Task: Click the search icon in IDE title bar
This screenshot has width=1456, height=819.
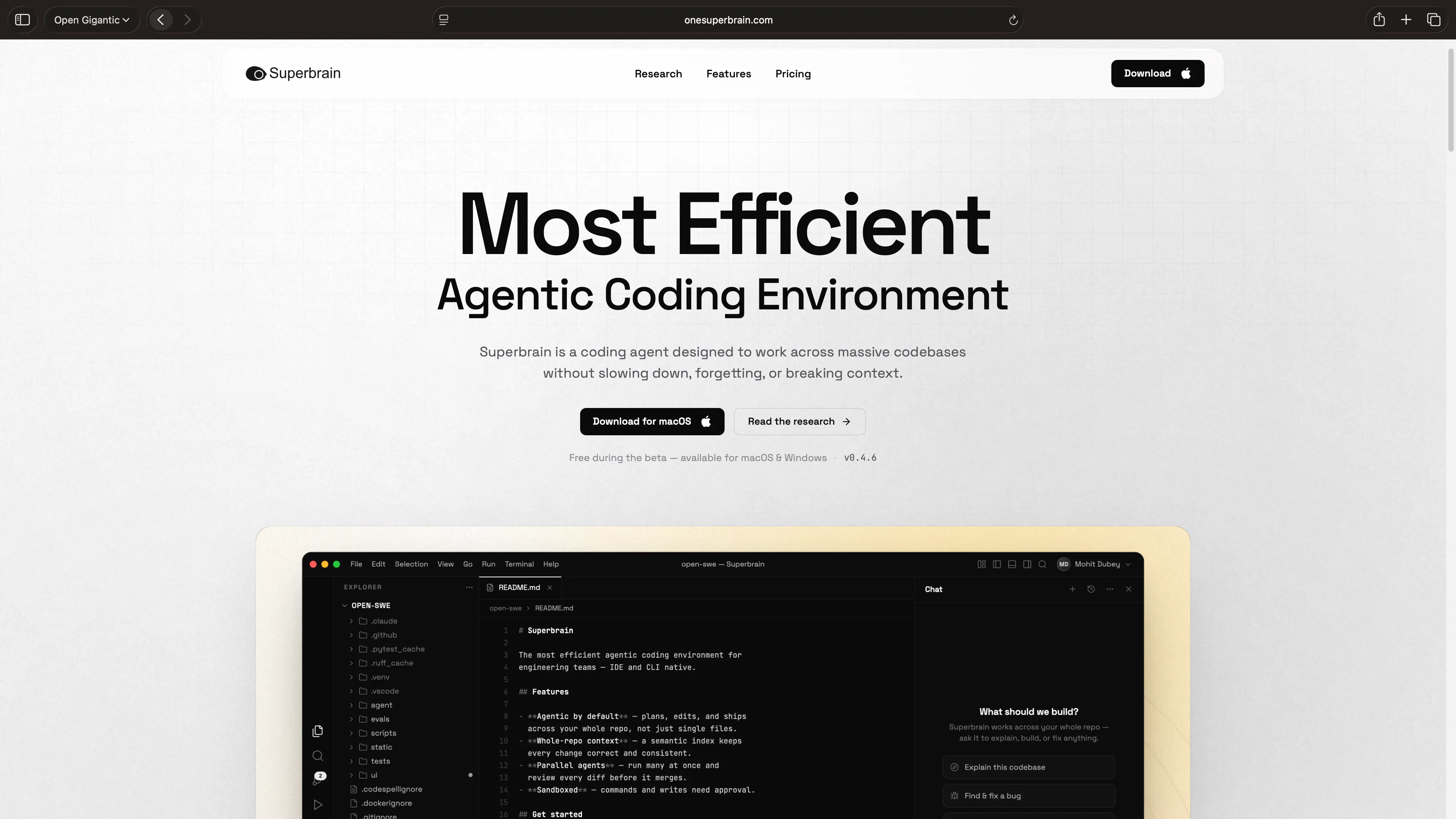Action: coord(1042,564)
